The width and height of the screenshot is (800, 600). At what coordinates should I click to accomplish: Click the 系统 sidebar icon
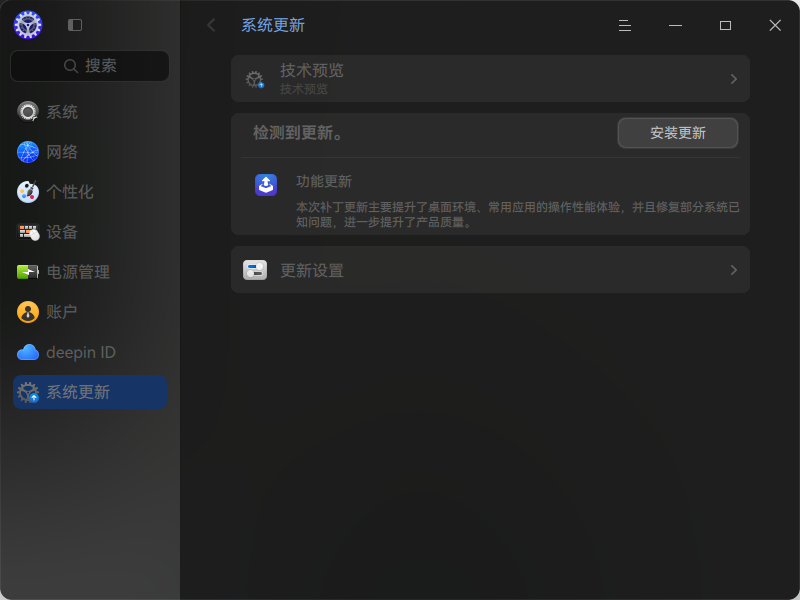[x=28, y=112]
